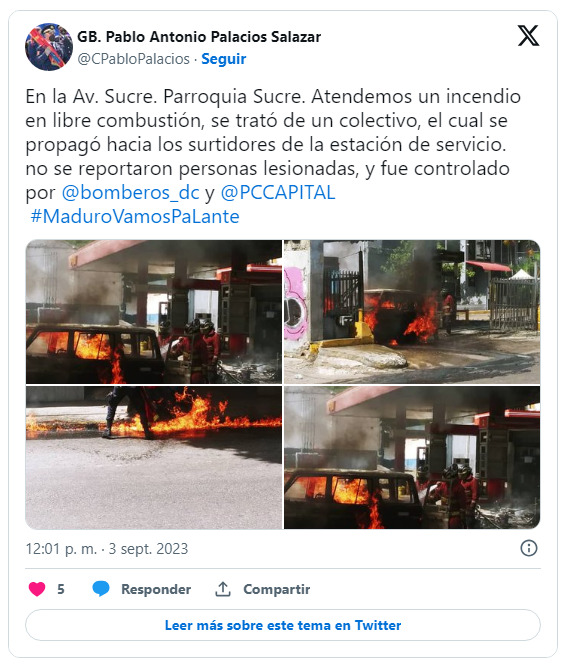Open the profile avatar picture
This screenshot has width=573, height=670.
[x=49, y=47]
